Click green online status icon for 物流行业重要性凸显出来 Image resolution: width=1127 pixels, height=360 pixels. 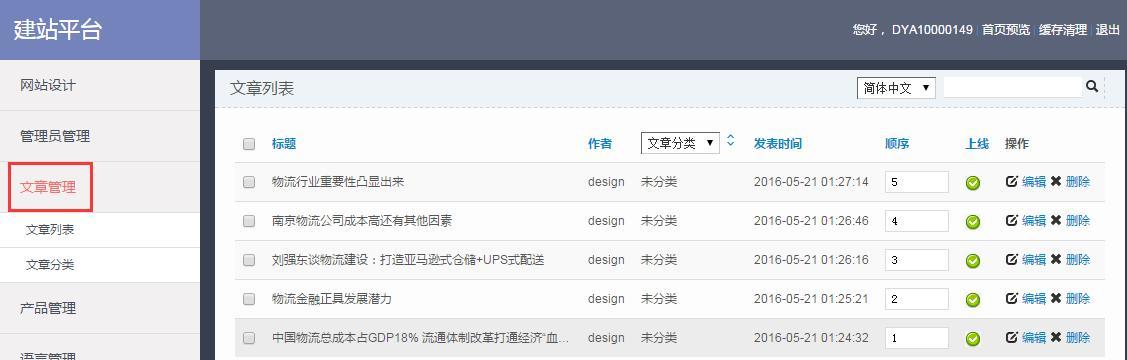[x=972, y=183]
